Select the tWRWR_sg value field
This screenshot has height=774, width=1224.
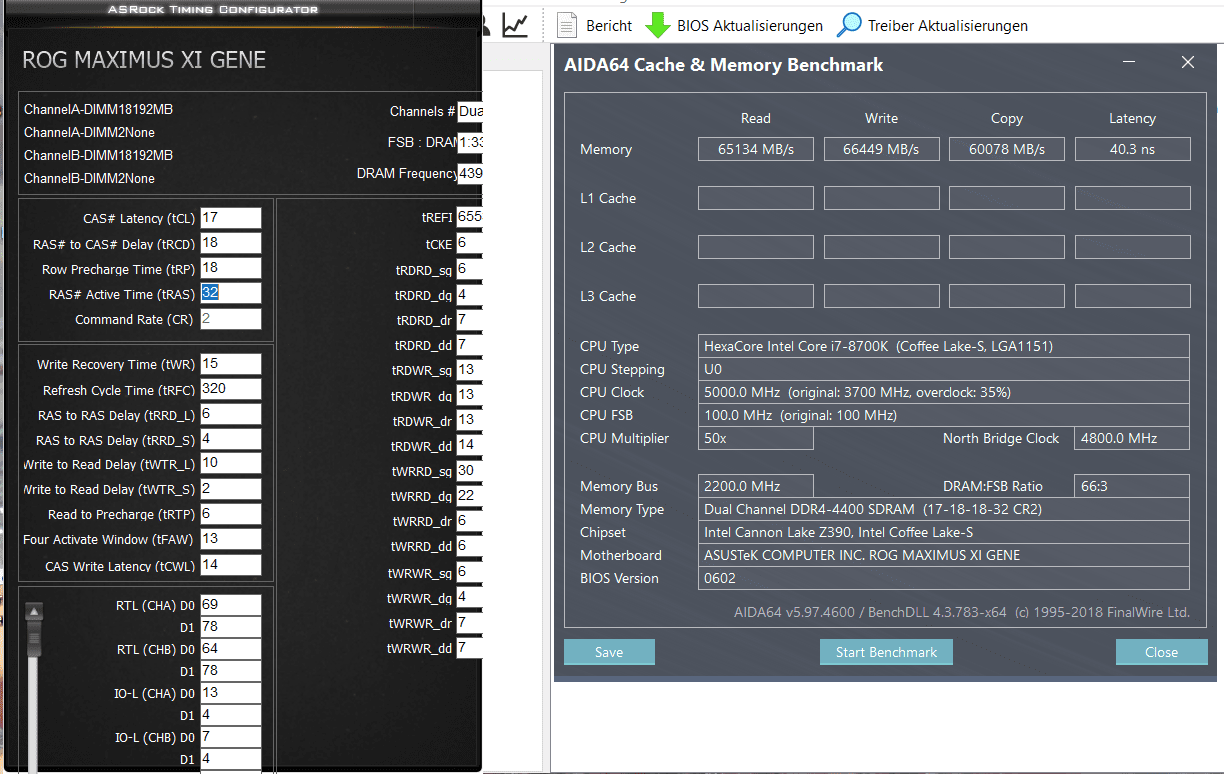pos(469,572)
